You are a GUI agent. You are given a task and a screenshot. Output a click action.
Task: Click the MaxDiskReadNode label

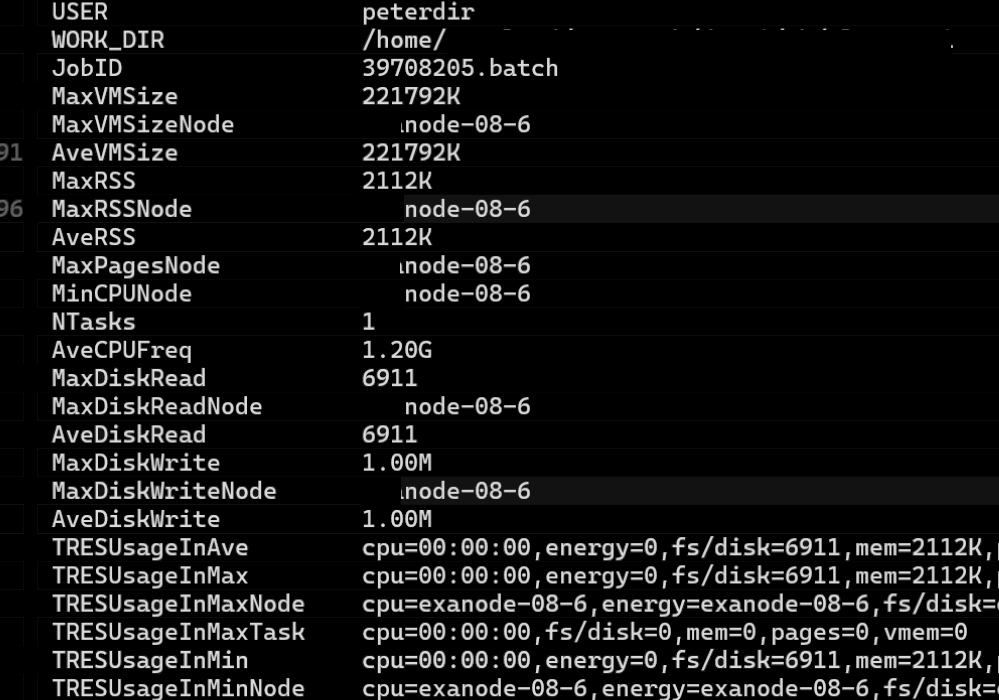[x=157, y=406]
